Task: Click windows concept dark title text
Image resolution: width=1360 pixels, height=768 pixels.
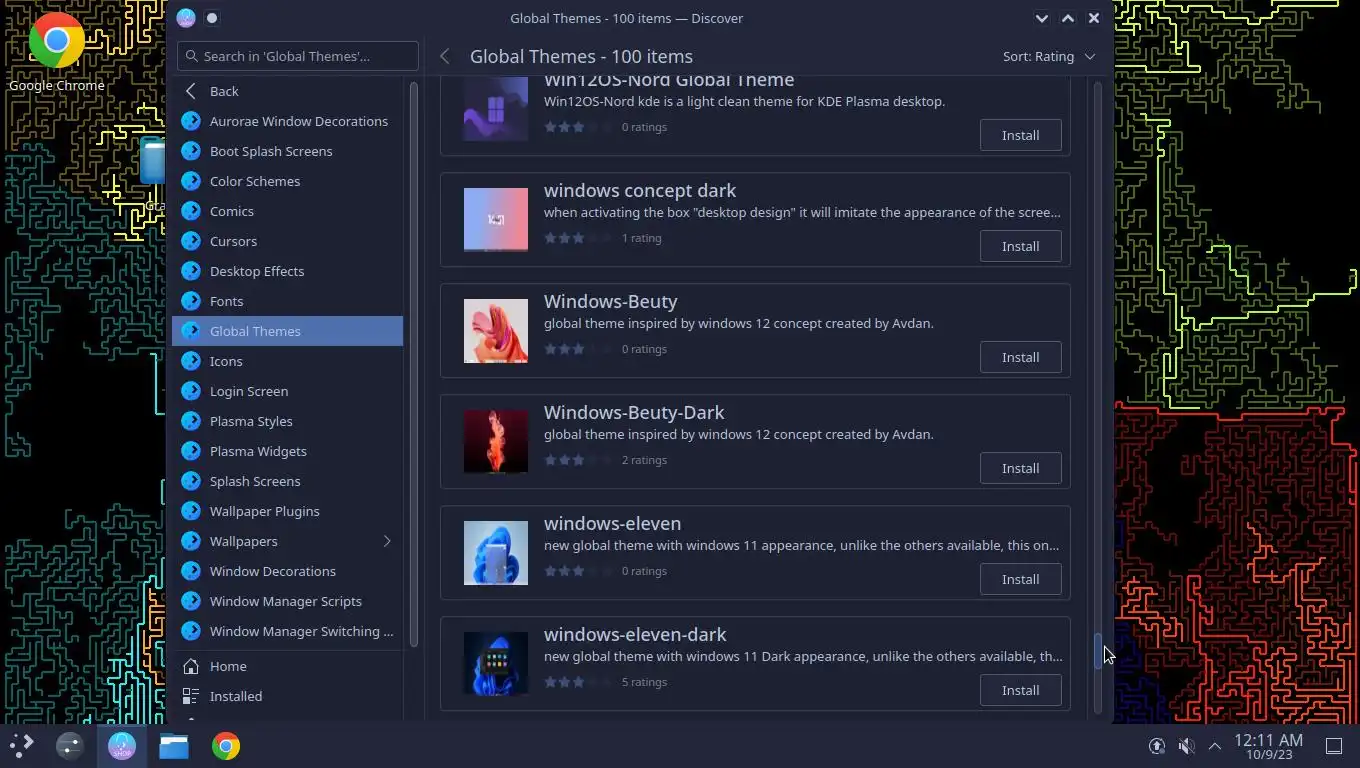Action: tap(640, 190)
